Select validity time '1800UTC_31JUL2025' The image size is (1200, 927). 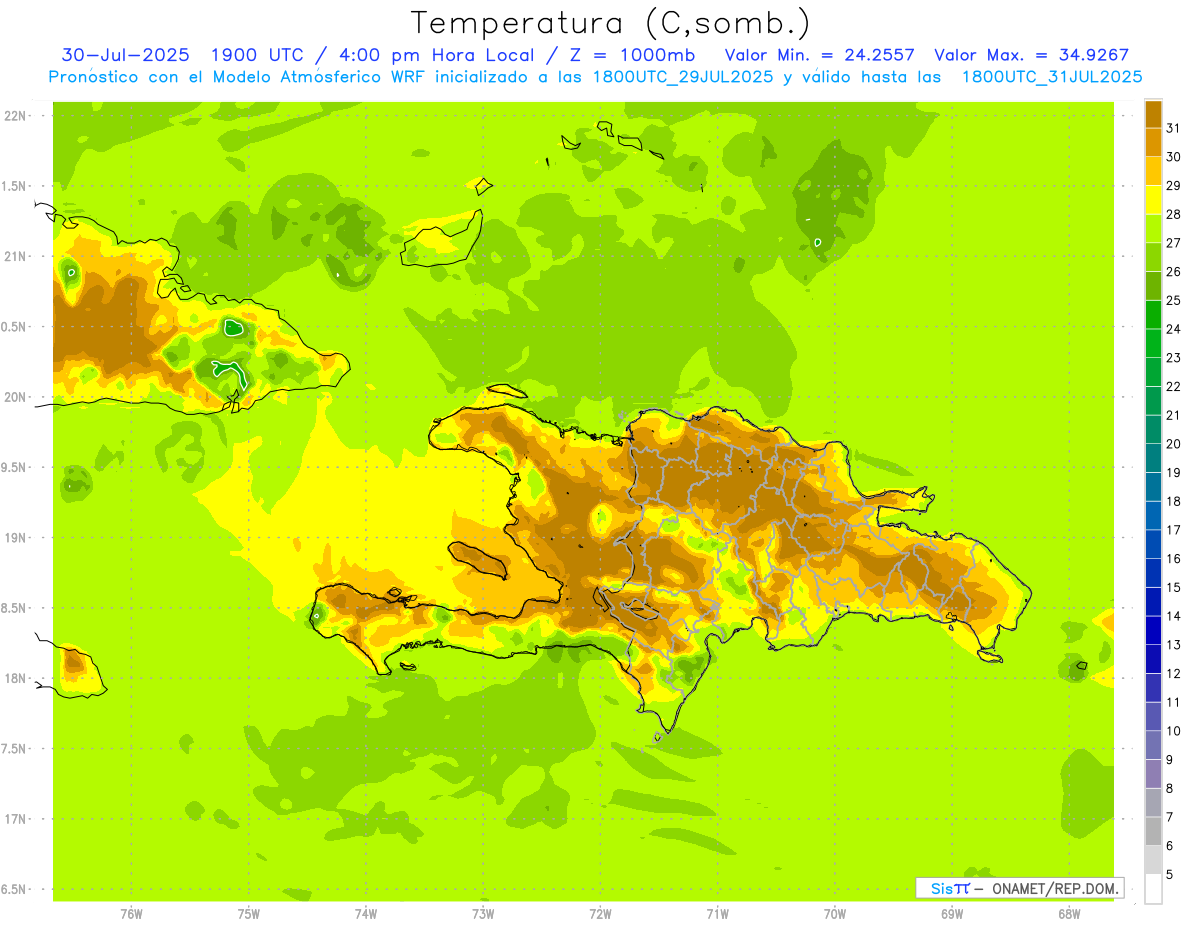pos(1052,77)
